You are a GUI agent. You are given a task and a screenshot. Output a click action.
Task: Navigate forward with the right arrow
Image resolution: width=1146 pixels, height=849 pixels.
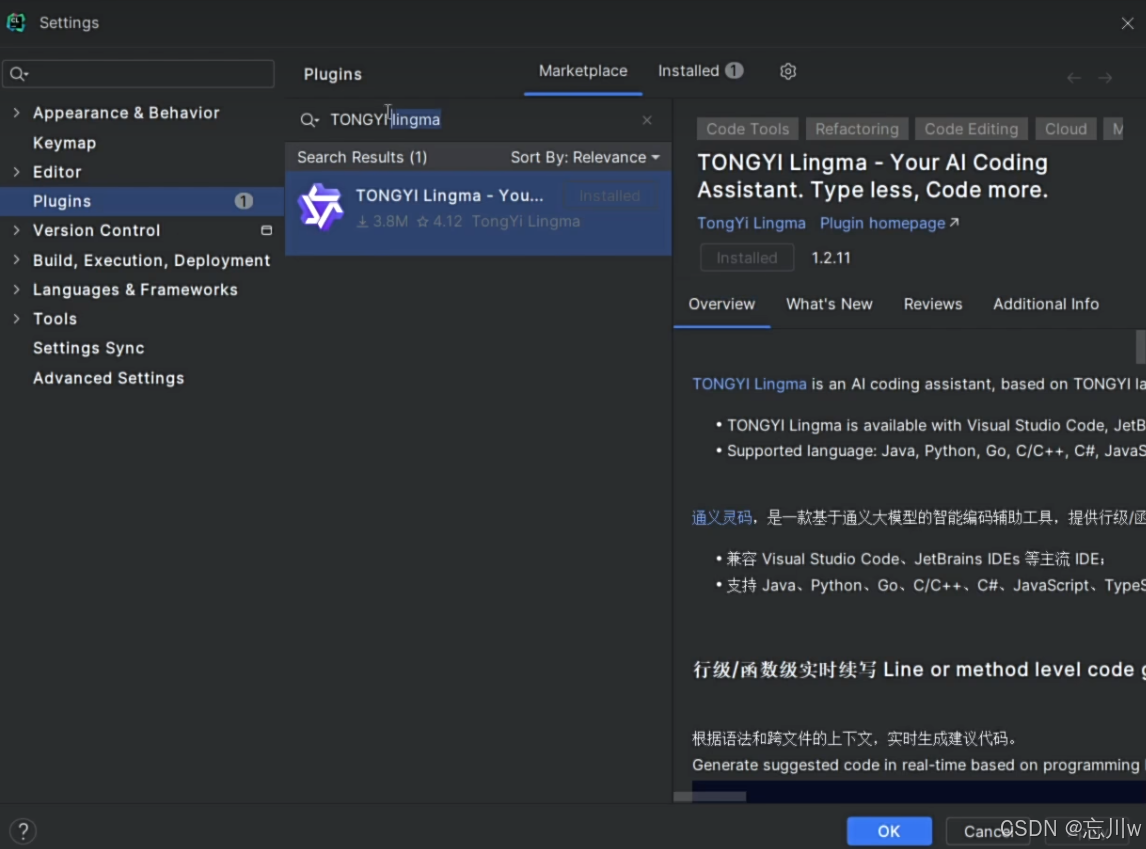pyautogui.click(x=1105, y=78)
